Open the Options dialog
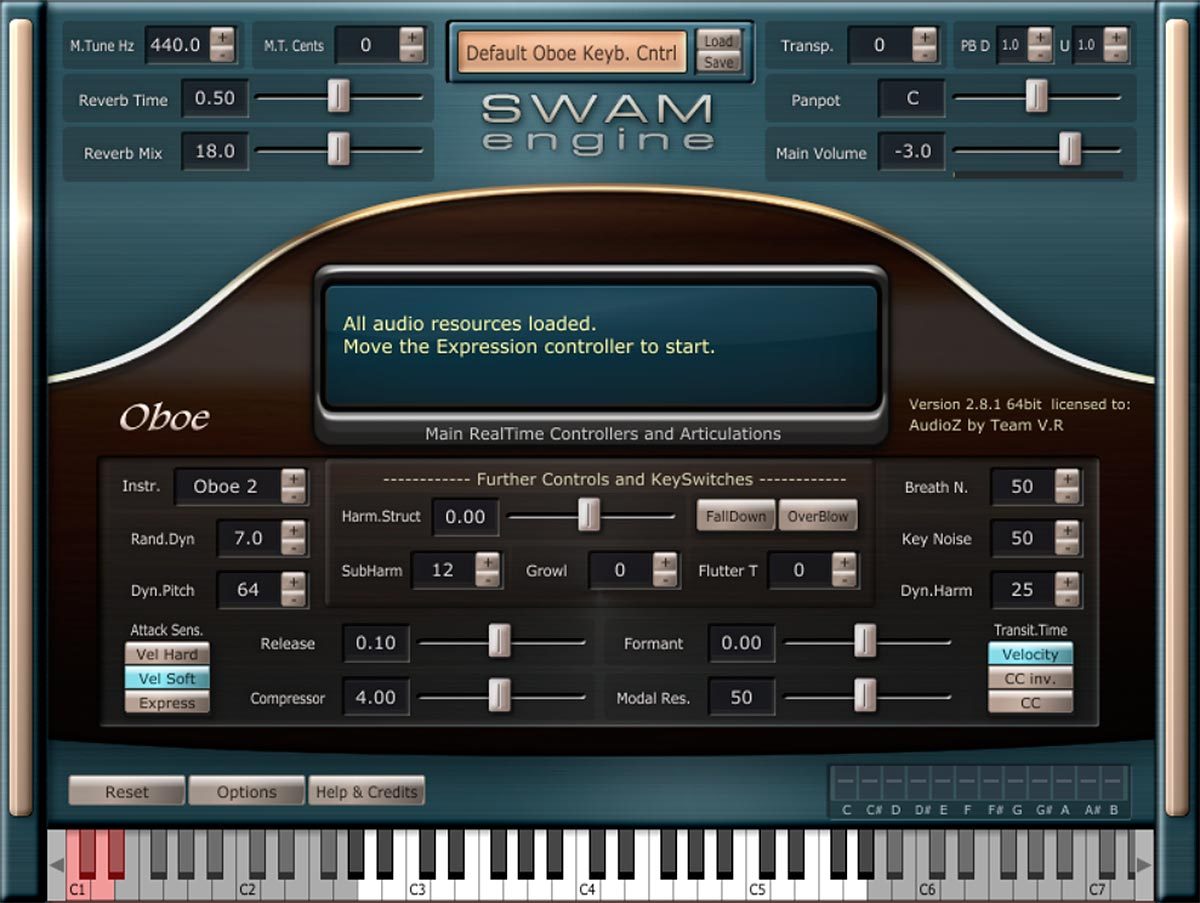Screen dimensions: 1200x903 [x=246, y=791]
